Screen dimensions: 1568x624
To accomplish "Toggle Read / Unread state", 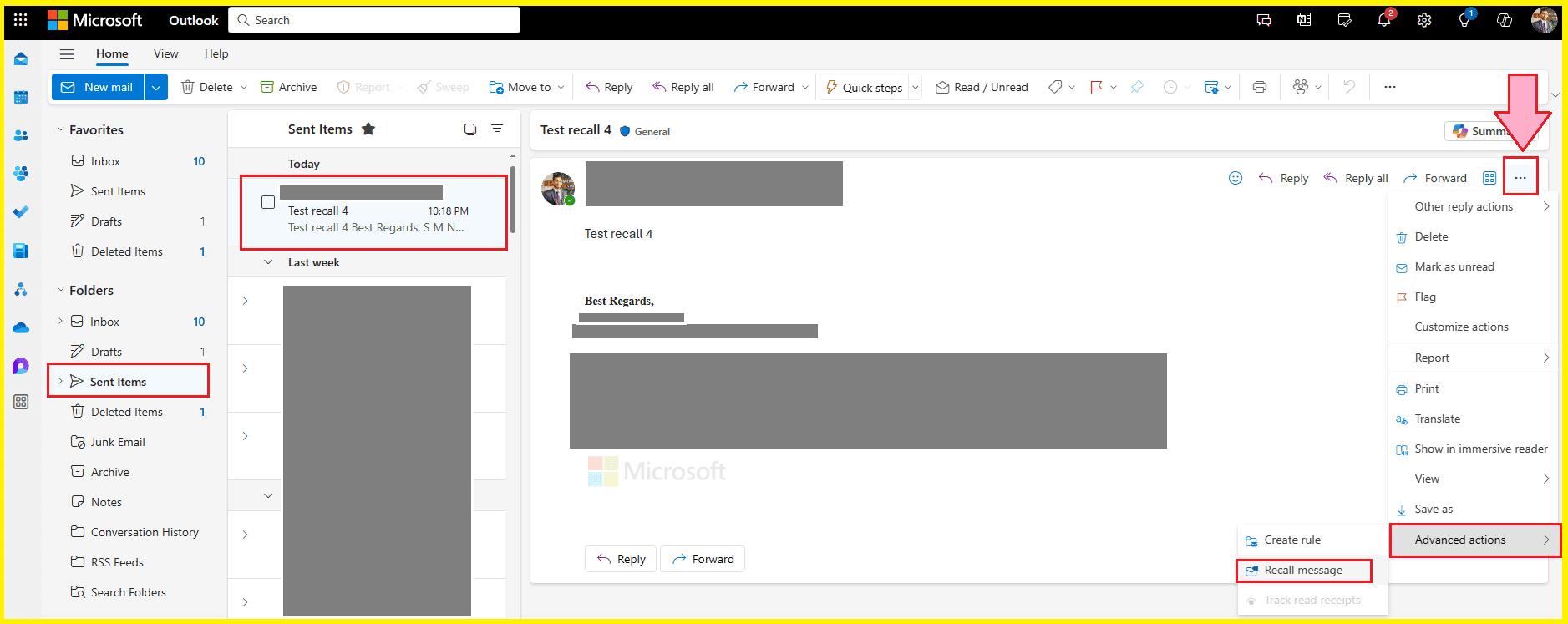I will tap(982, 87).
